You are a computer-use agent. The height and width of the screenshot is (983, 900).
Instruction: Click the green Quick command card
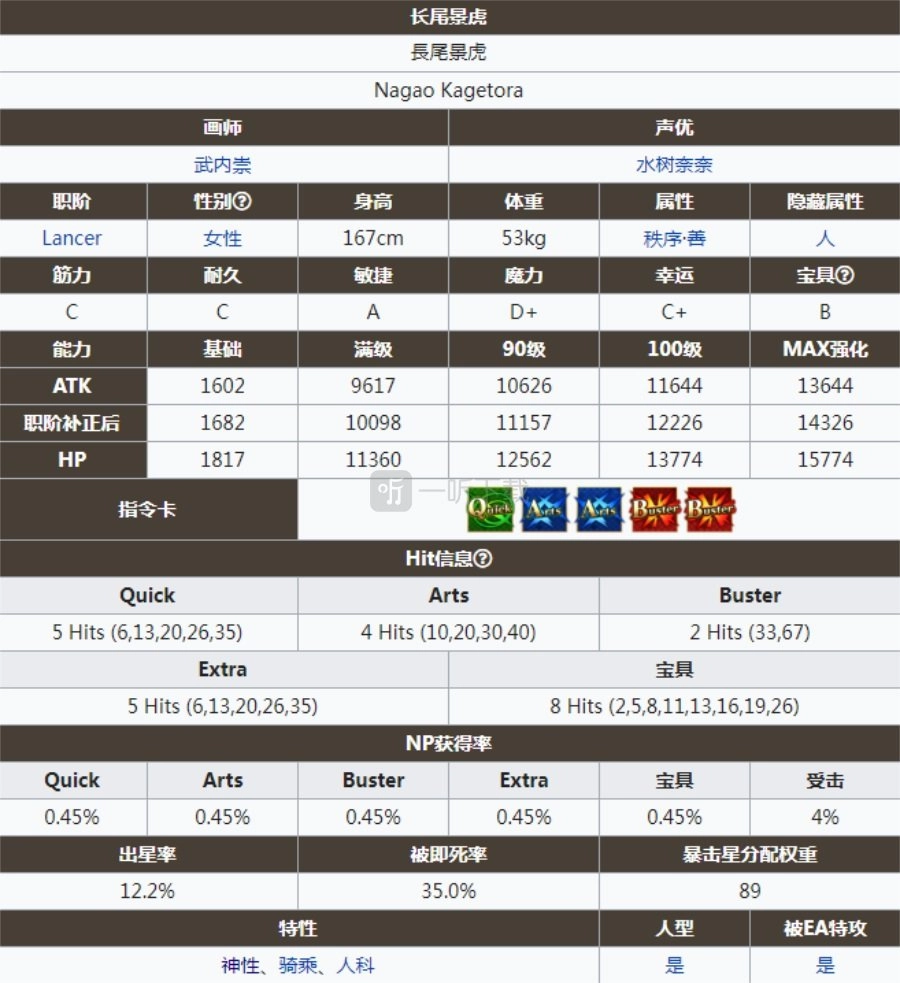click(x=490, y=509)
